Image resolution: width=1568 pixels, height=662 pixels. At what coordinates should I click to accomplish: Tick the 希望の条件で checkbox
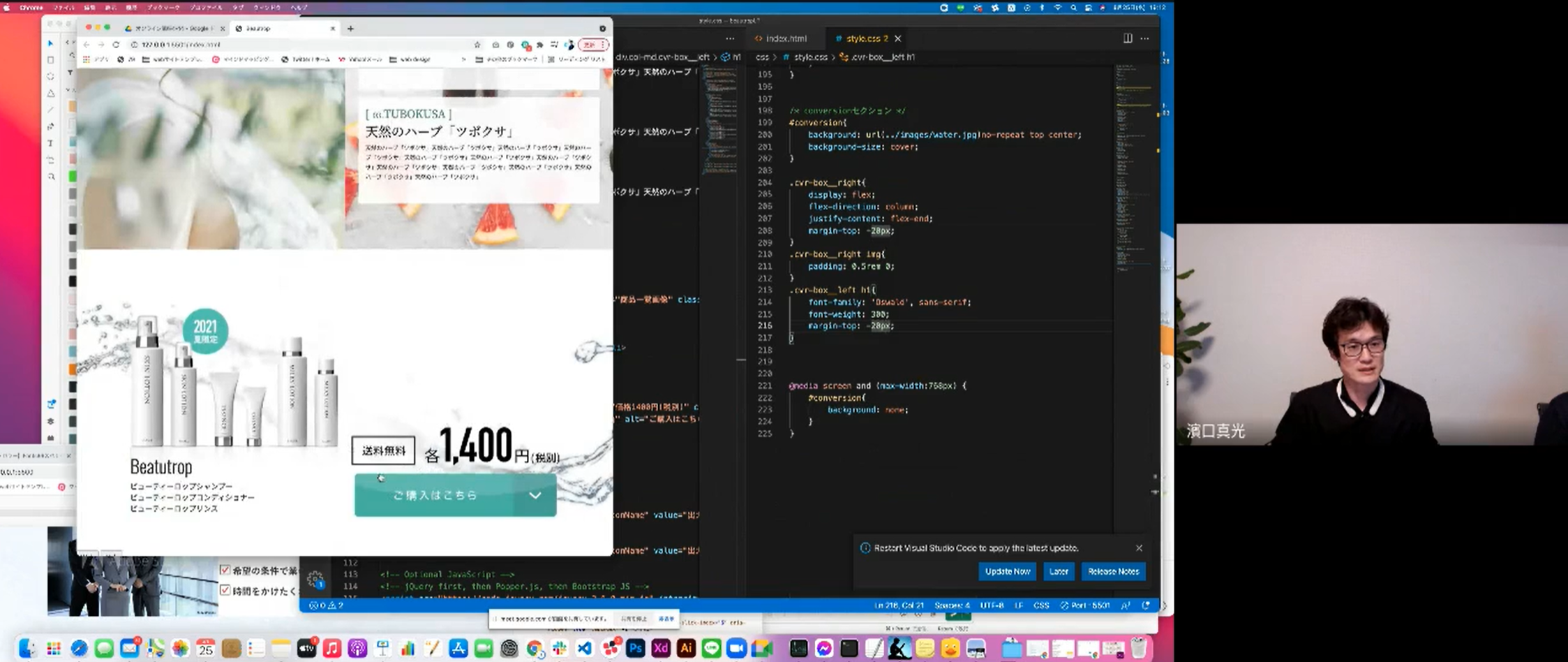(225, 570)
